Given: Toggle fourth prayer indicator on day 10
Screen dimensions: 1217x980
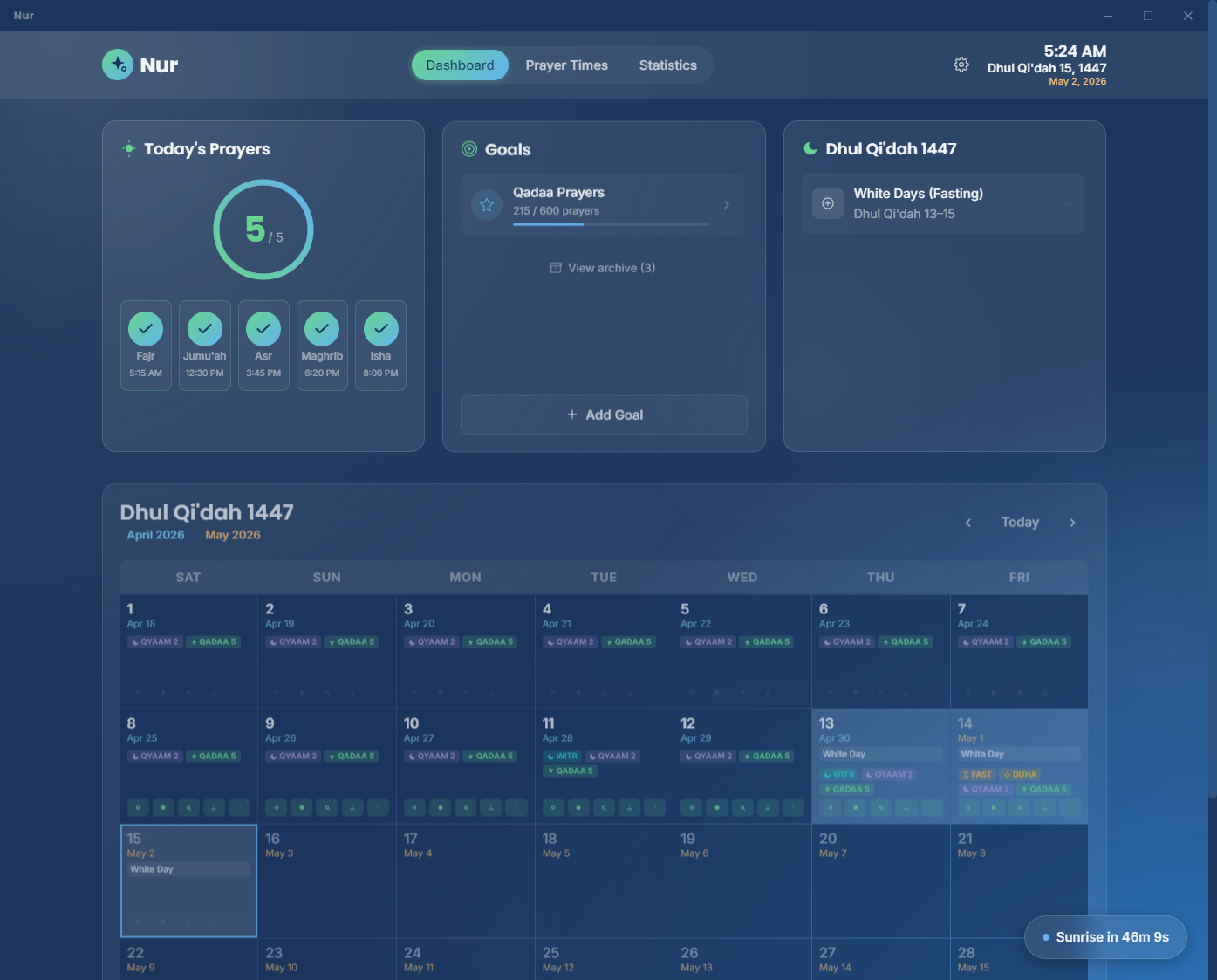Looking at the screenshot, I should click(x=491, y=808).
